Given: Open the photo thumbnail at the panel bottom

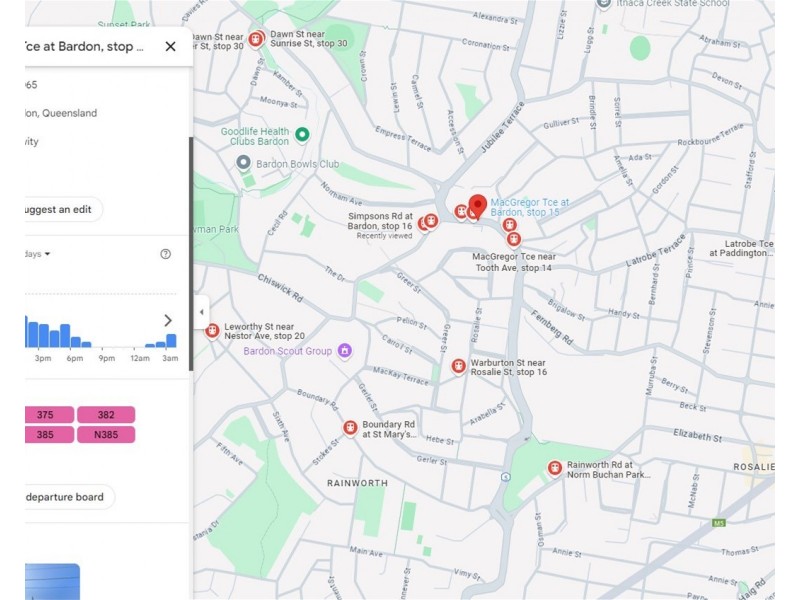Looking at the screenshot, I should point(52,581).
